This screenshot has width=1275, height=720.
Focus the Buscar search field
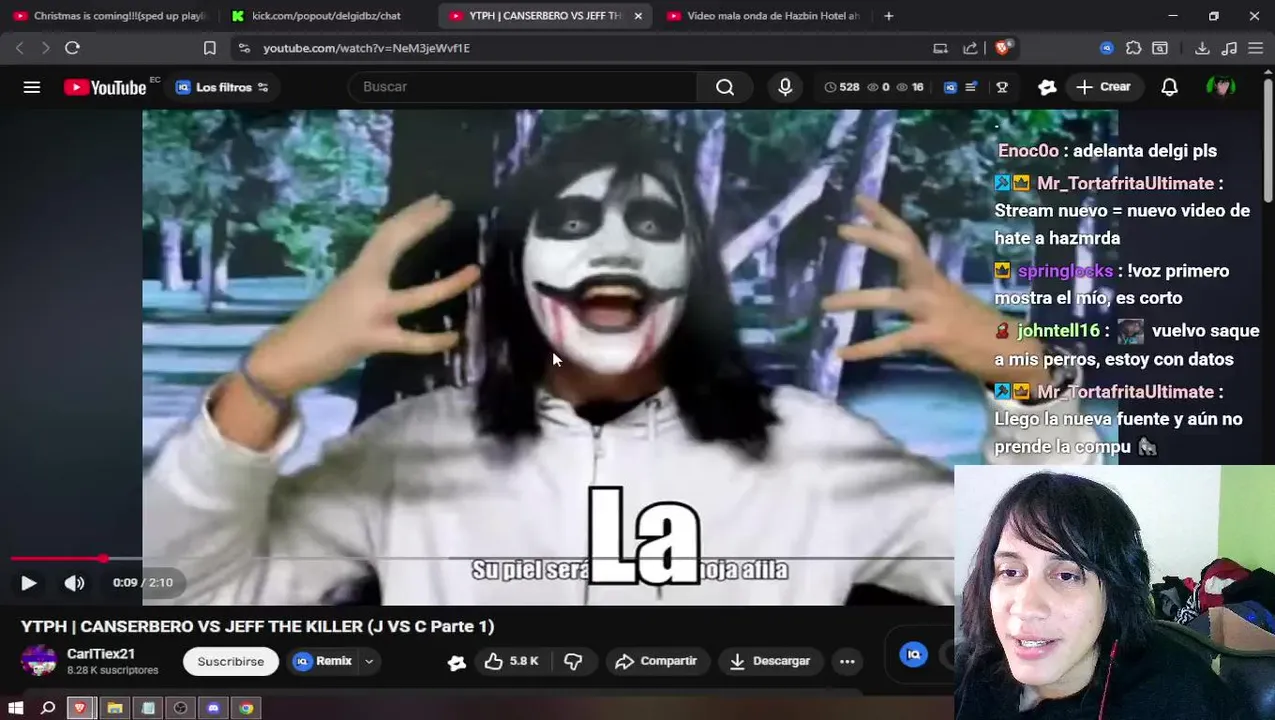(524, 87)
